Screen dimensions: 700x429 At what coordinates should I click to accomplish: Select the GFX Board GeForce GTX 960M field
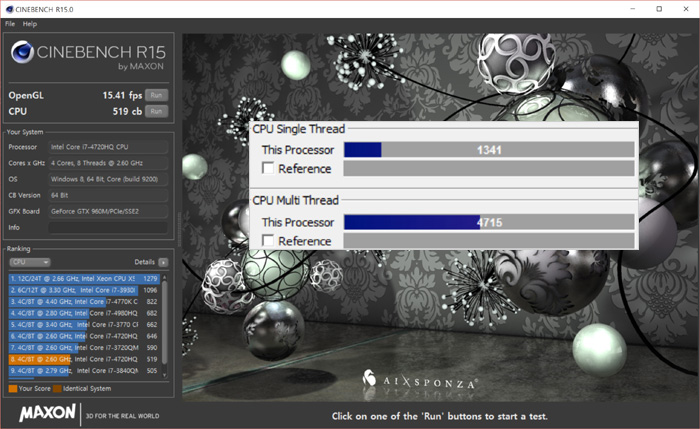108,211
